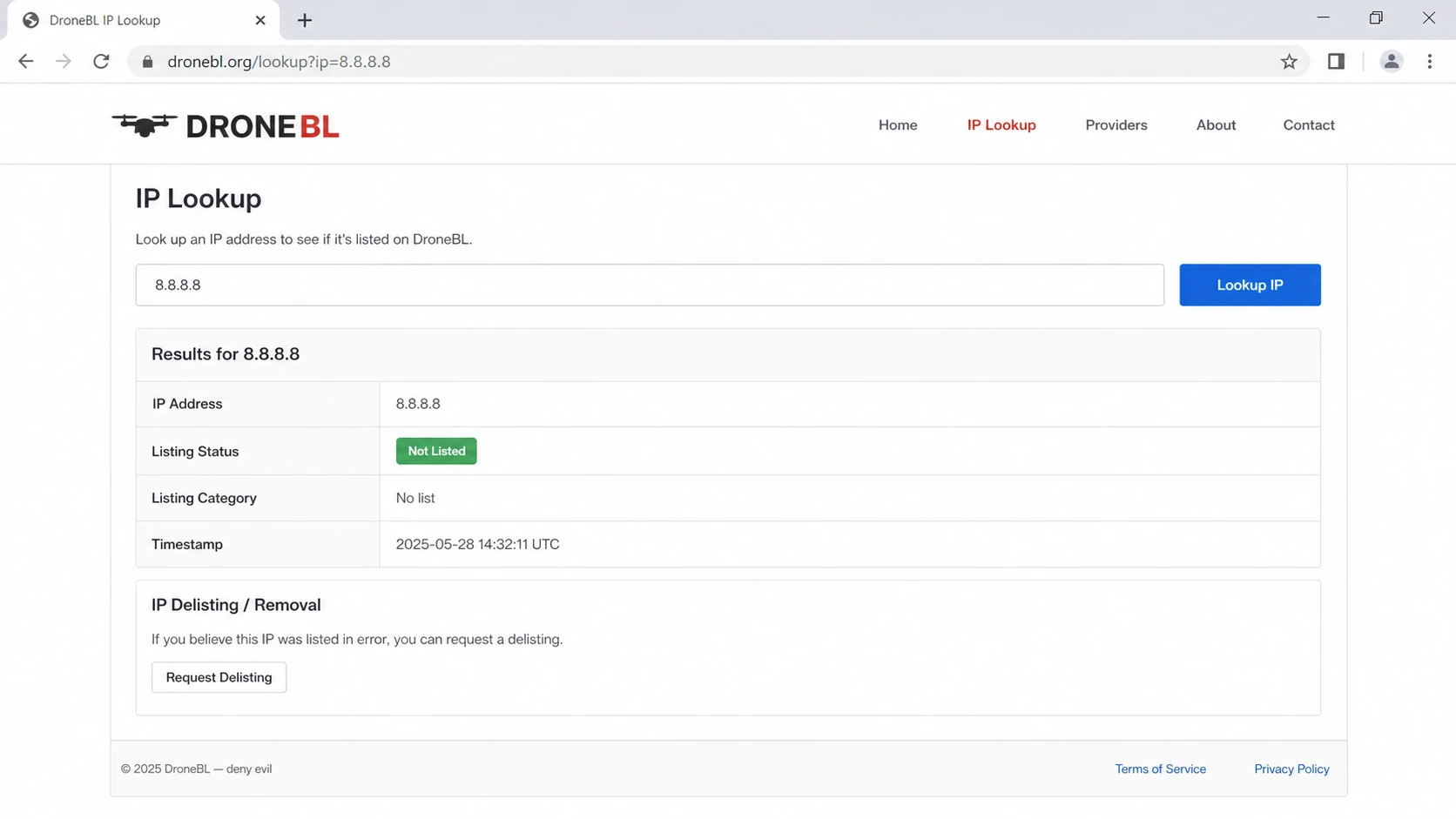The height and width of the screenshot is (819, 1456).
Task: Click the 'IP Delisting / Removal' heading
Action: tap(236, 605)
